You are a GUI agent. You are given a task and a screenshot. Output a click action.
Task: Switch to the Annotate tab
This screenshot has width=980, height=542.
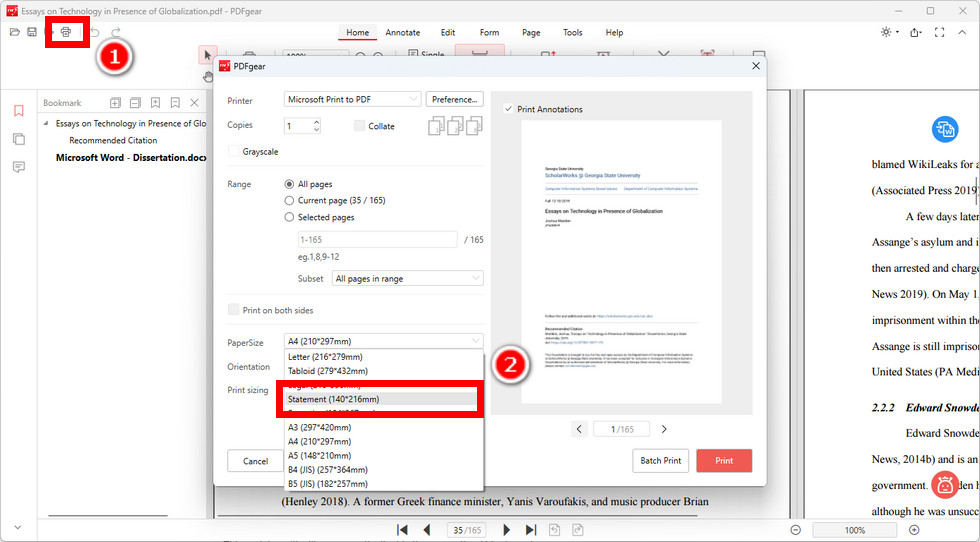click(x=402, y=33)
